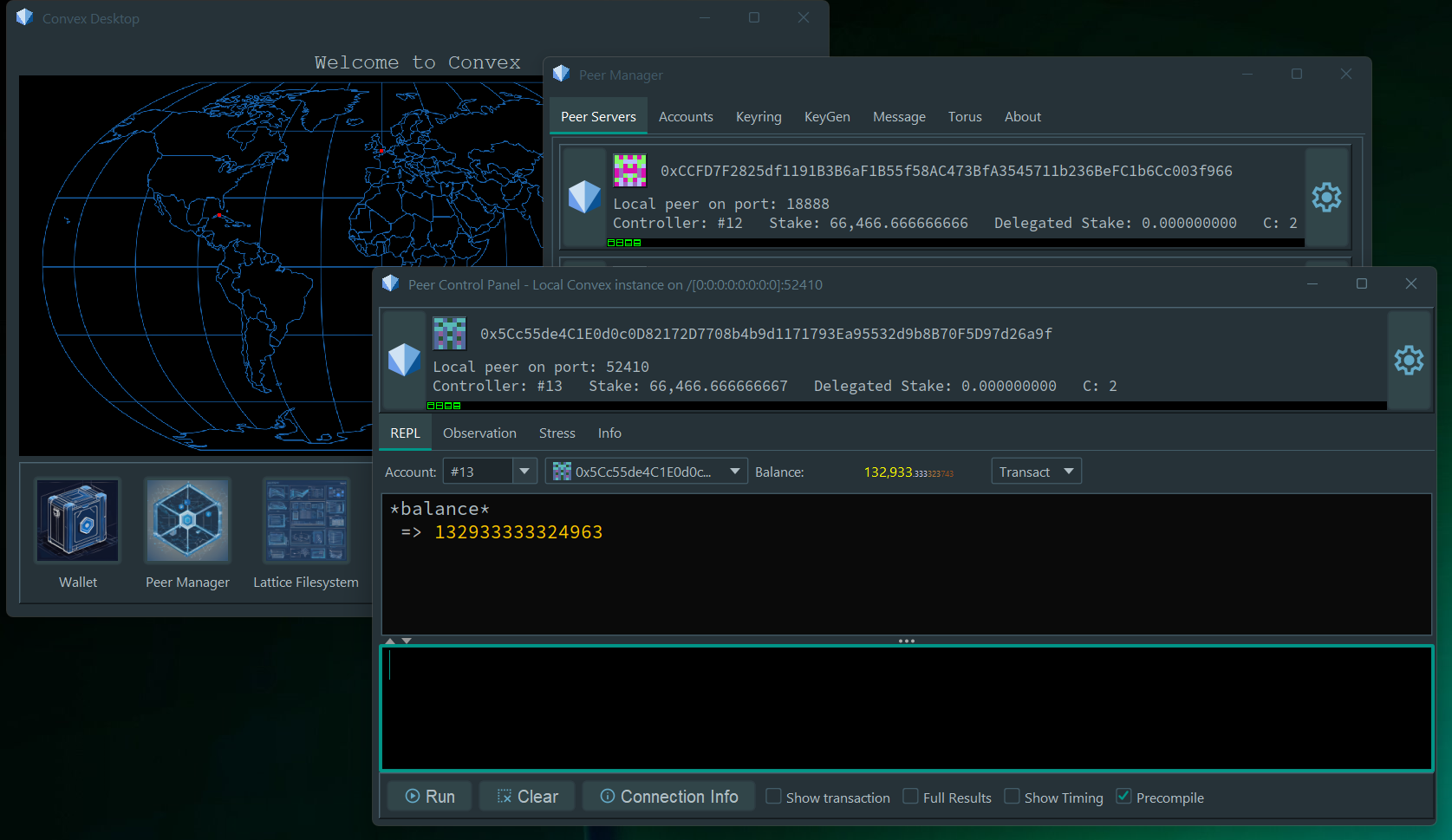Click identicon of peer key 0xCCFD7F28...
Image resolution: width=1452 pixels, height=840 pixels.
[630, 171]
